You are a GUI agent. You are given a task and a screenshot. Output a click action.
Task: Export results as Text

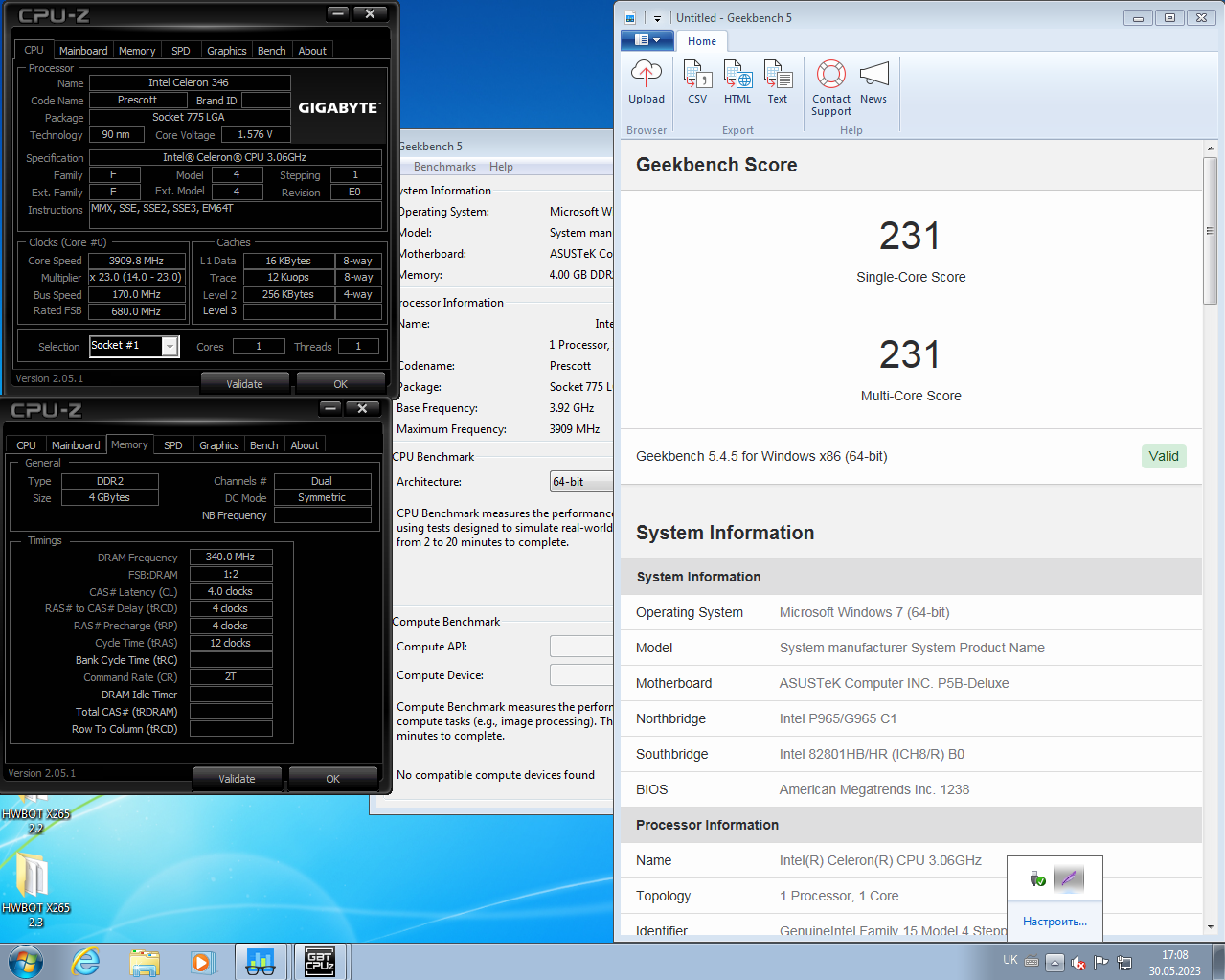click(x=778, y=81)
